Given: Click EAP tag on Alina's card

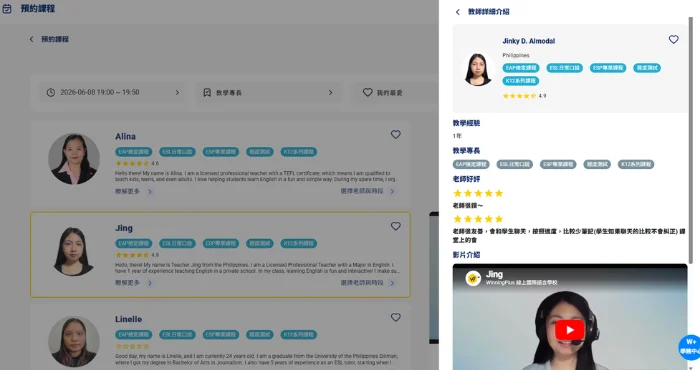Looking at the screenshot, I should tap(133, 152).
